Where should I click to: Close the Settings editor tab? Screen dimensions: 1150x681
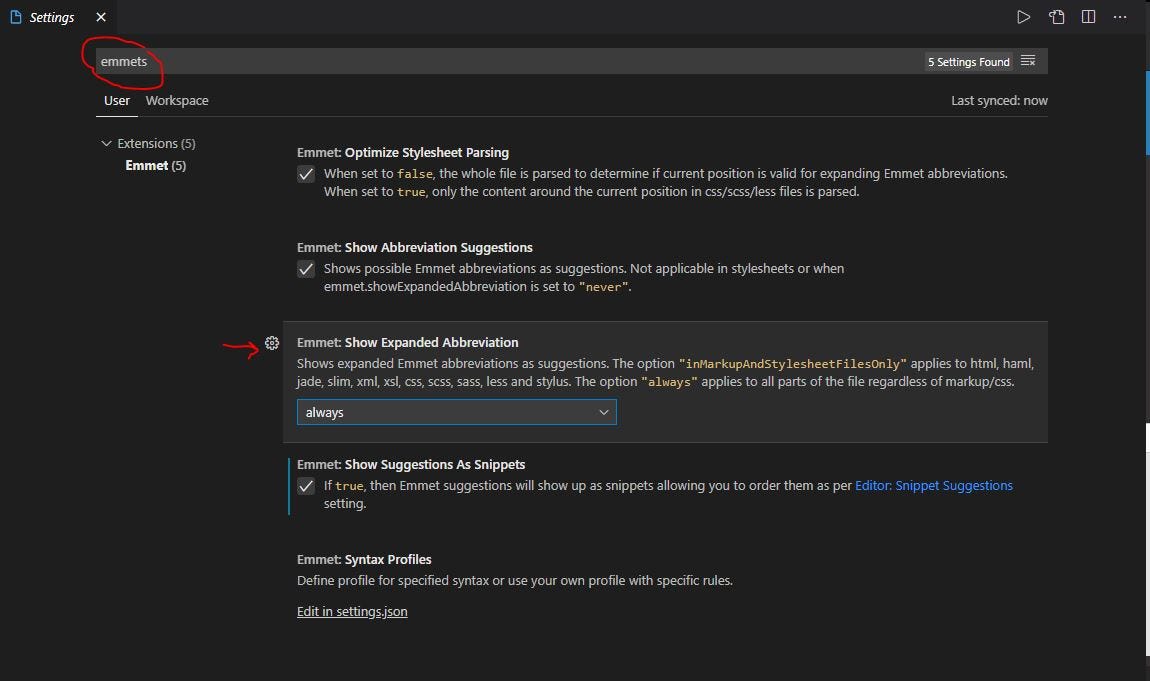tap(101, 17)
